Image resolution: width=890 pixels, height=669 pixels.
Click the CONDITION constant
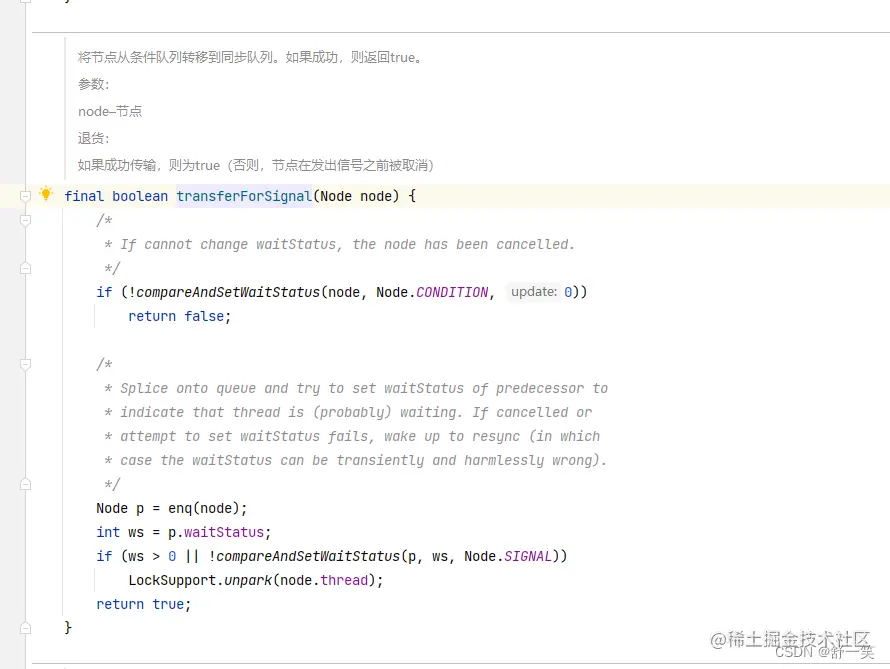[x=452, y=292]
